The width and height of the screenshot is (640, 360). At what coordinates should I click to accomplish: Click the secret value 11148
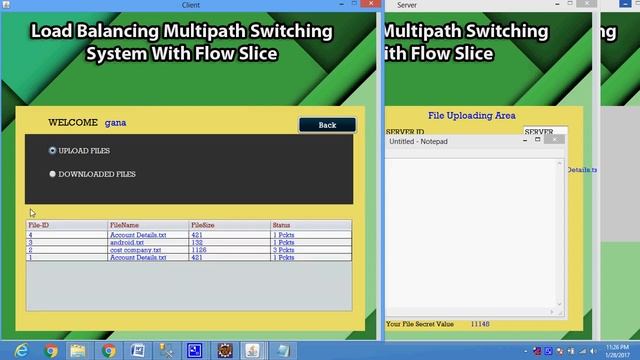pos(480,324)
